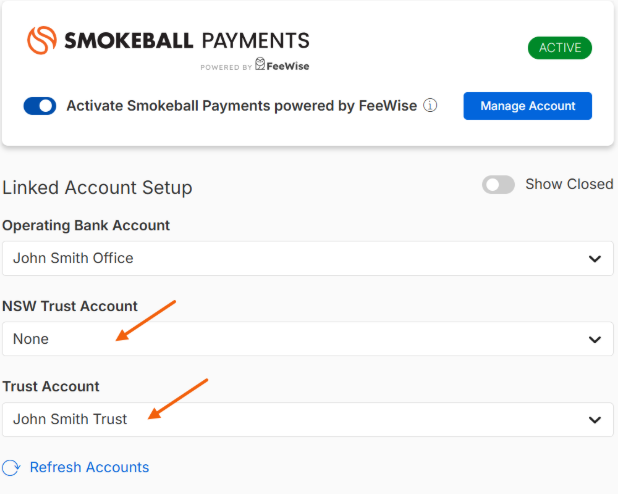Image resolution: width=618 pixels, height=494 pixels.
Task: Click chevron arrow in the None field
Action: (594, 339)
